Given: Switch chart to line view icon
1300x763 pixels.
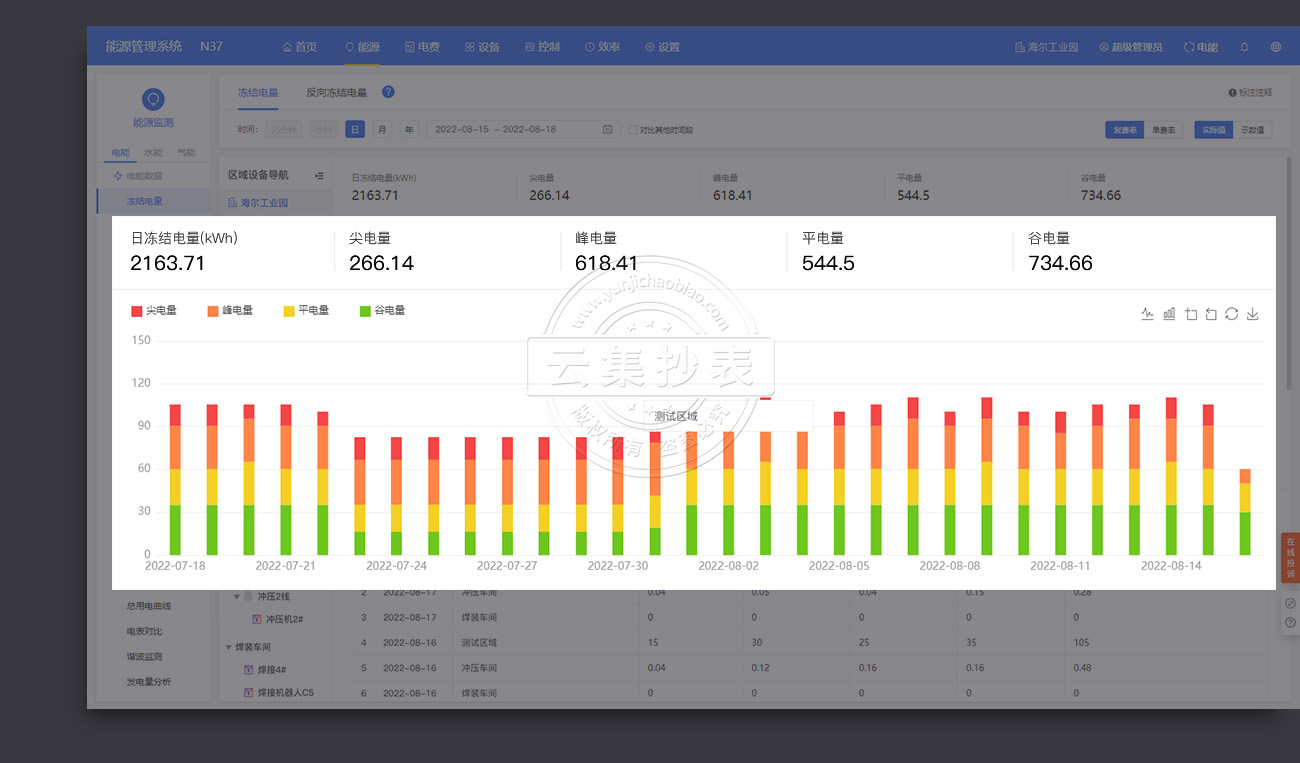Looking at the screenshot, I should 1147,314.
